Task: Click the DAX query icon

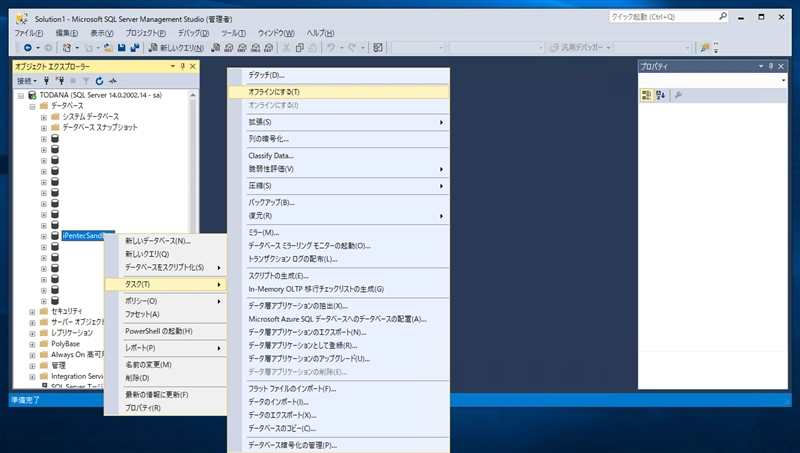Action: 268,47
